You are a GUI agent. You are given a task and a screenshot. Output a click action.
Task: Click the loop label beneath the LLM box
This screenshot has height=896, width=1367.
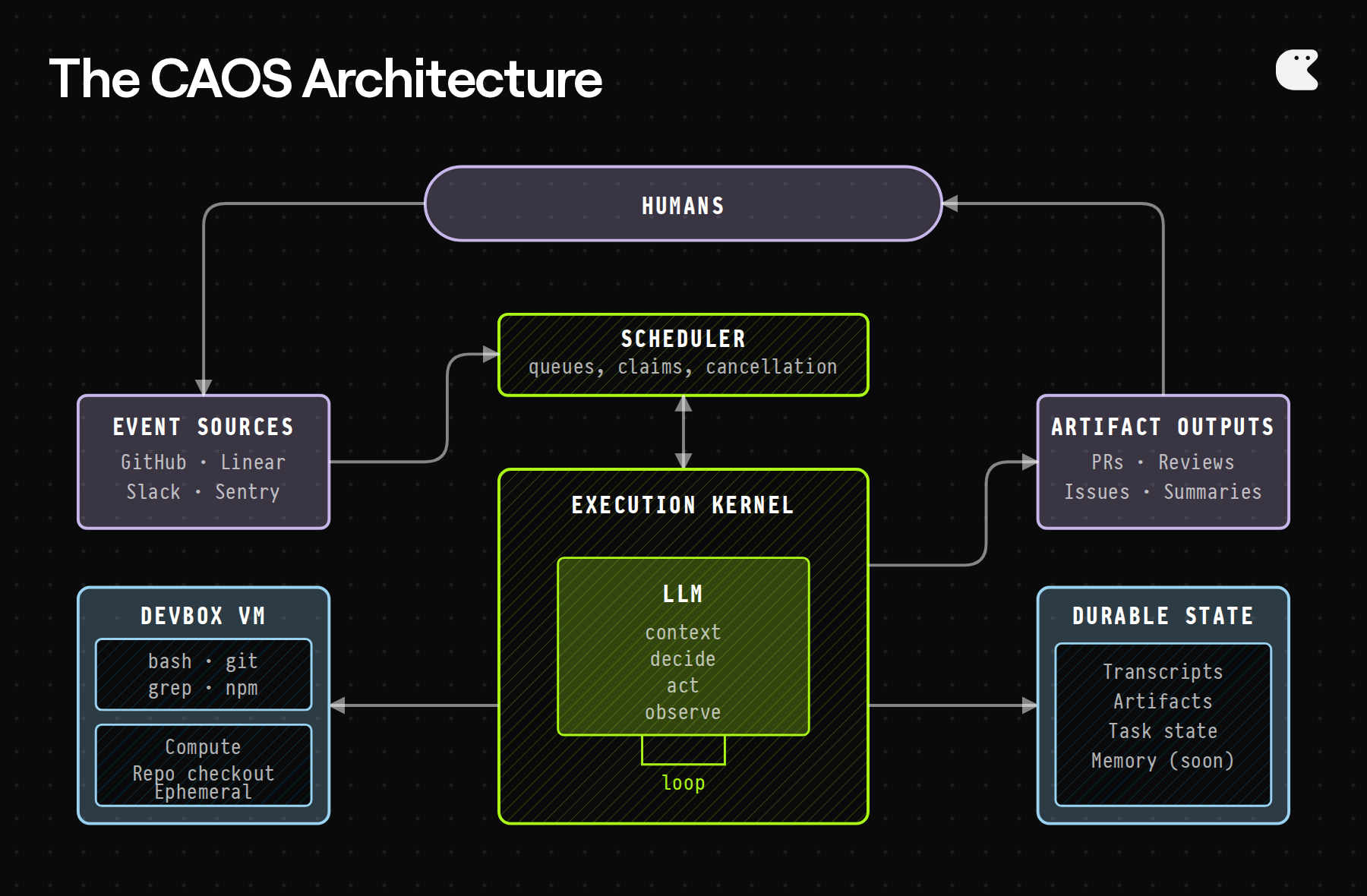pyautogui.click(x=682, y=782)
